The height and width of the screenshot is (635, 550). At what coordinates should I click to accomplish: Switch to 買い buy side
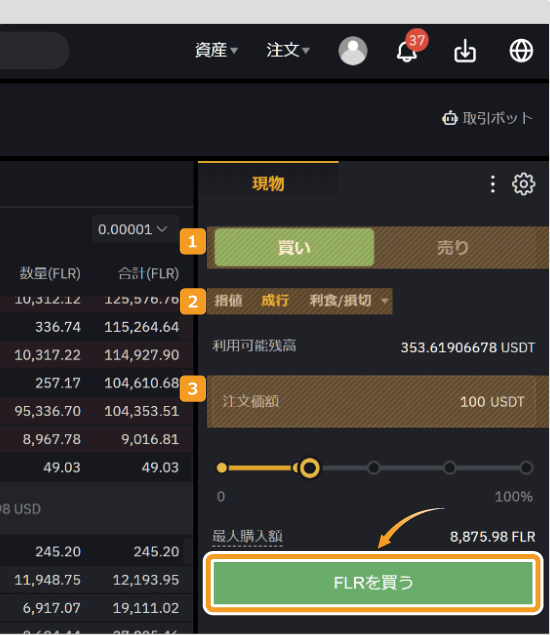pos(294,247)
